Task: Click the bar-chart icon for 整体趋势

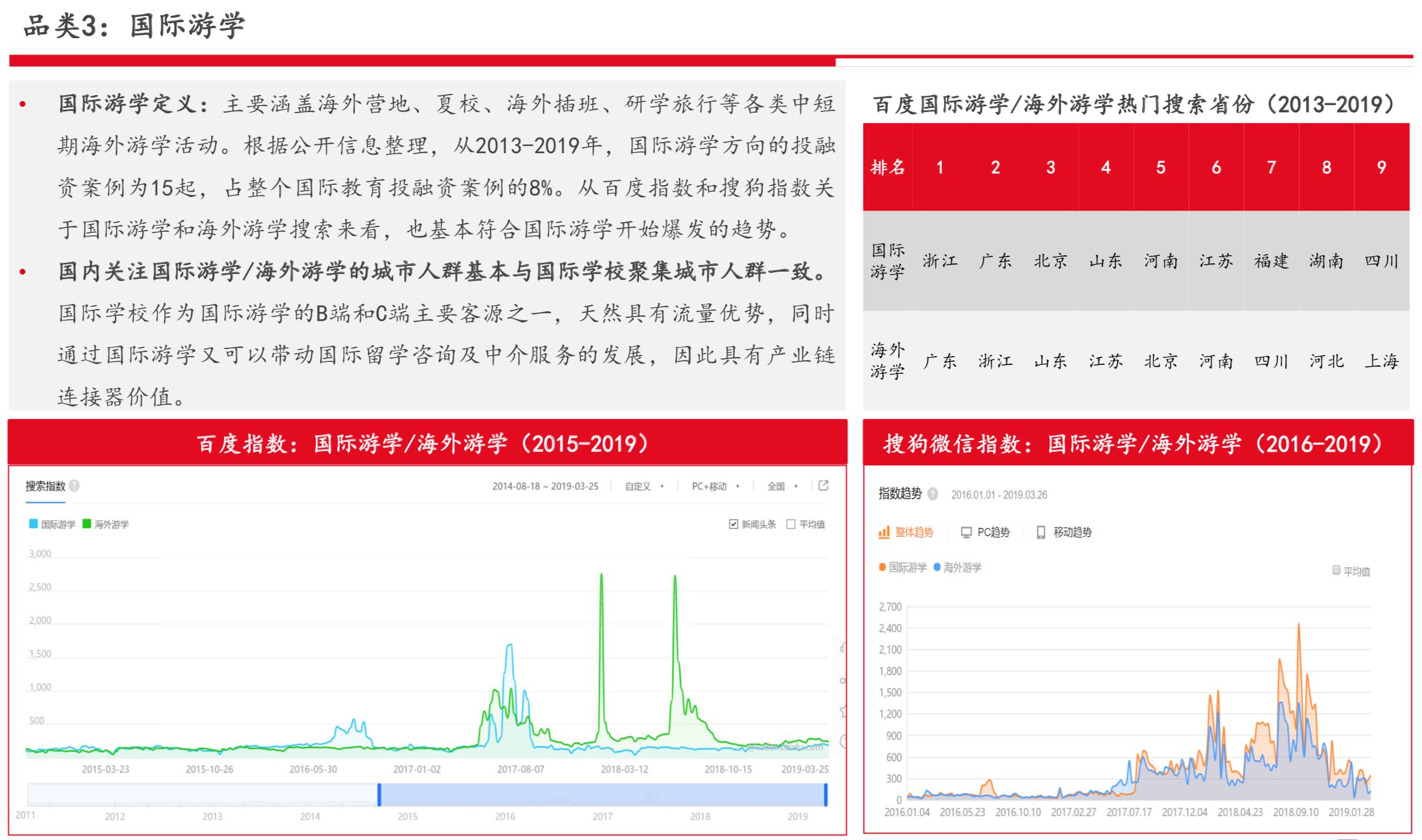Action: pos(883,533)
